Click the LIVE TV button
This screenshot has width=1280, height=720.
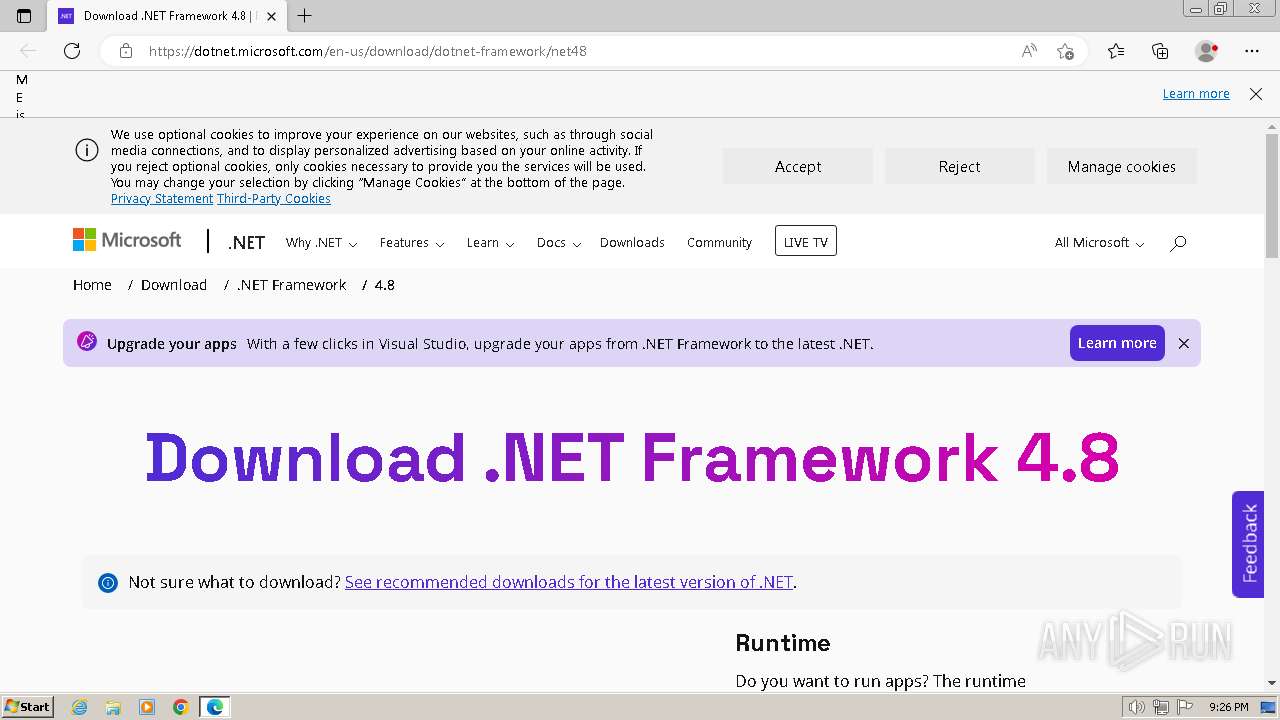click(806, 241)
